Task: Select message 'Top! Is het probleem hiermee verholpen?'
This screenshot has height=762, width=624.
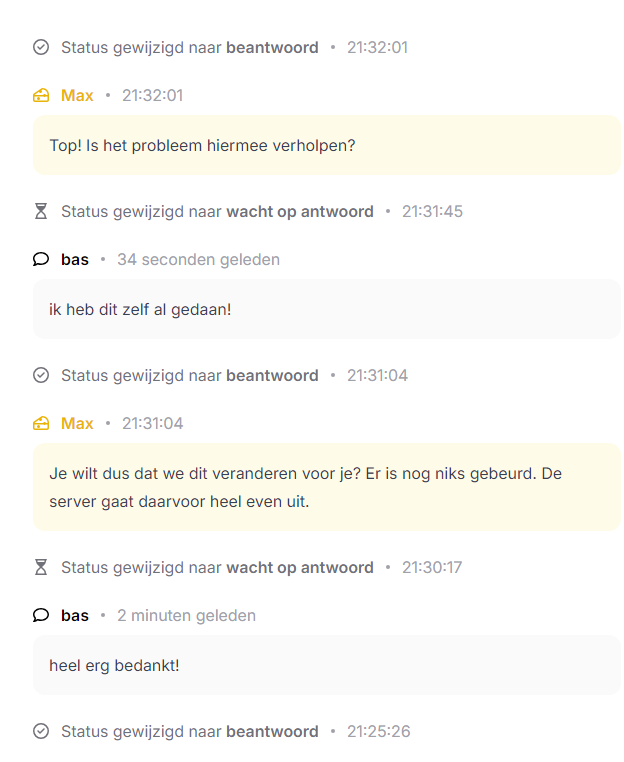Action: pyautogui.click(x=326, y=145)
